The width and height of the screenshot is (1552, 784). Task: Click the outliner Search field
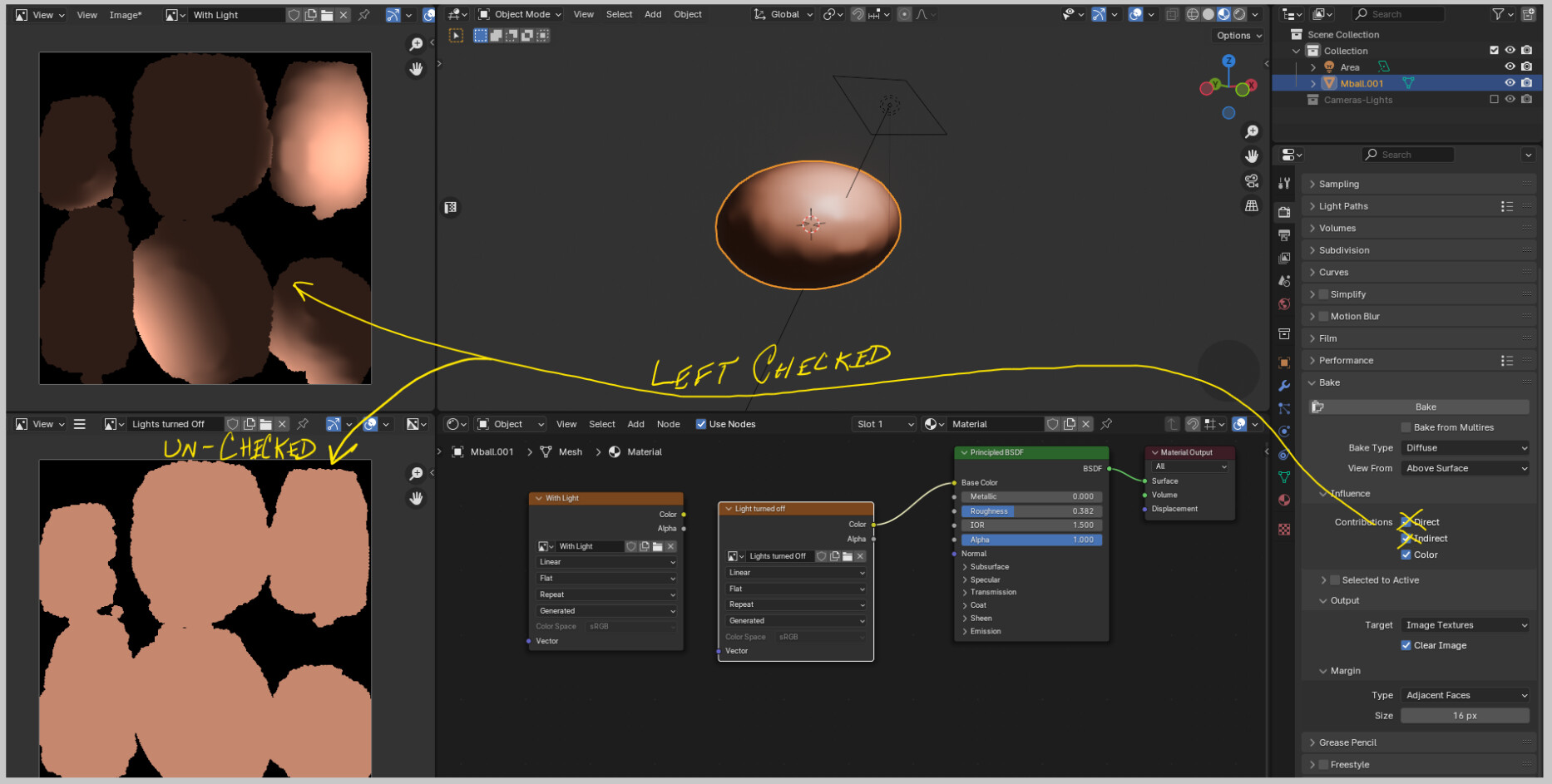1398,14
